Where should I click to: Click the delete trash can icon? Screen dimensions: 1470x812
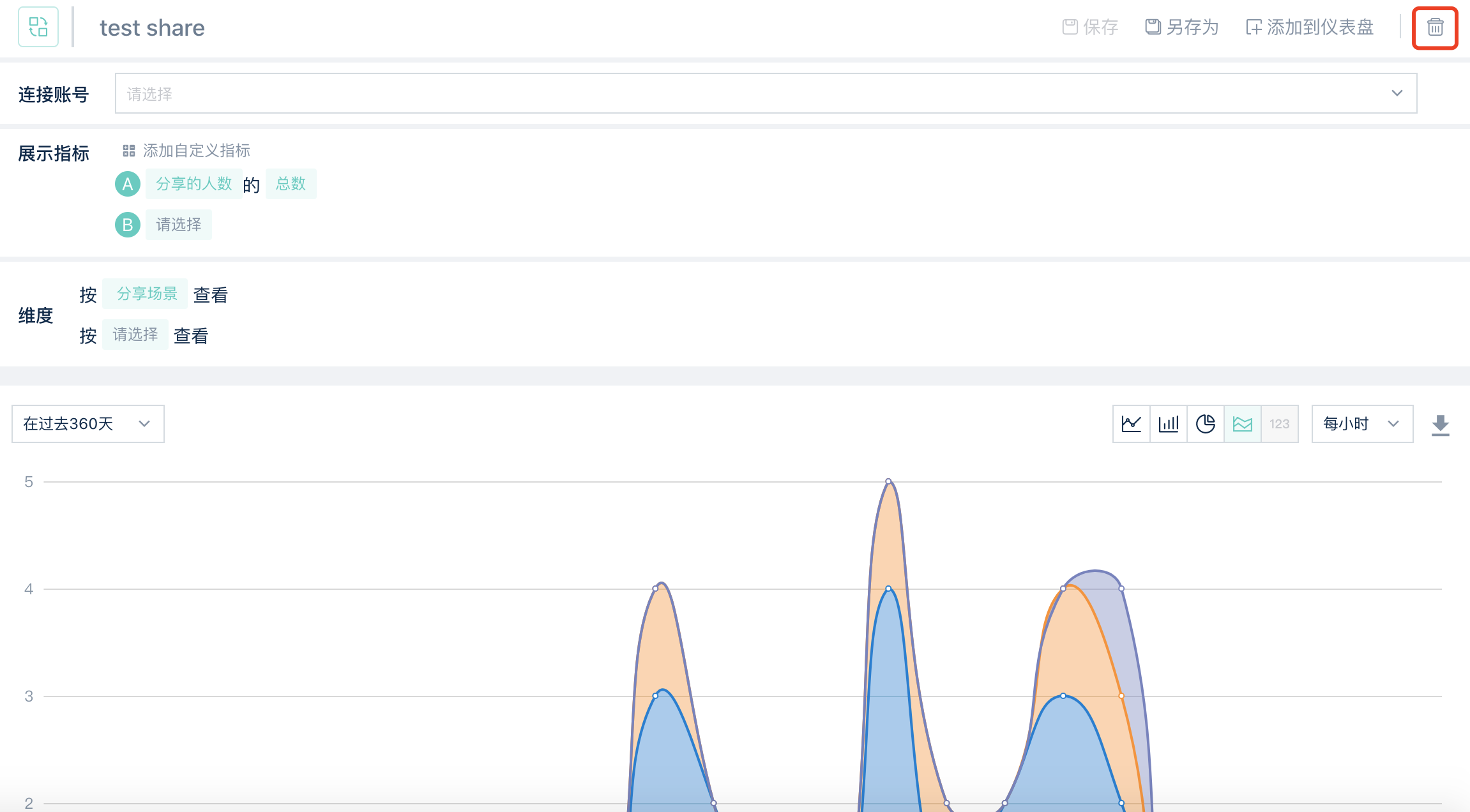coord(1435,27)
